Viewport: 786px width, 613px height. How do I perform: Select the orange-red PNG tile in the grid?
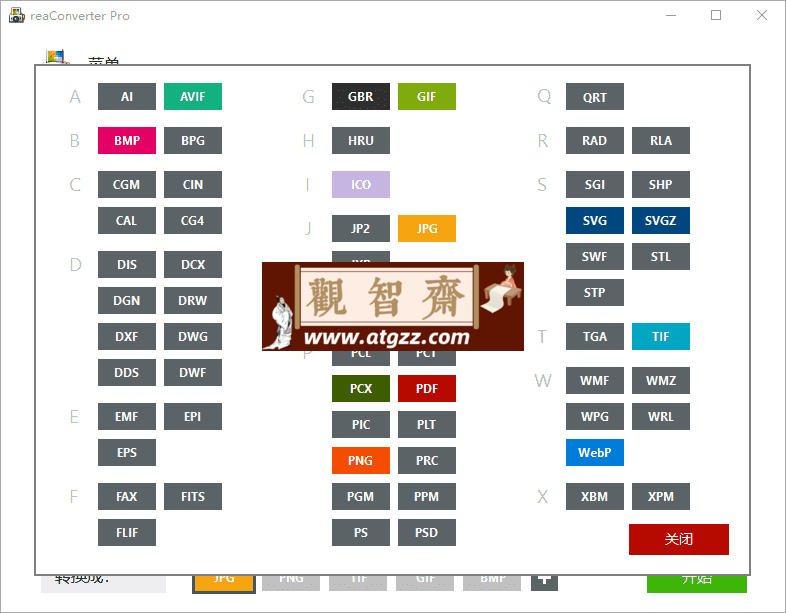coord(361,461)
